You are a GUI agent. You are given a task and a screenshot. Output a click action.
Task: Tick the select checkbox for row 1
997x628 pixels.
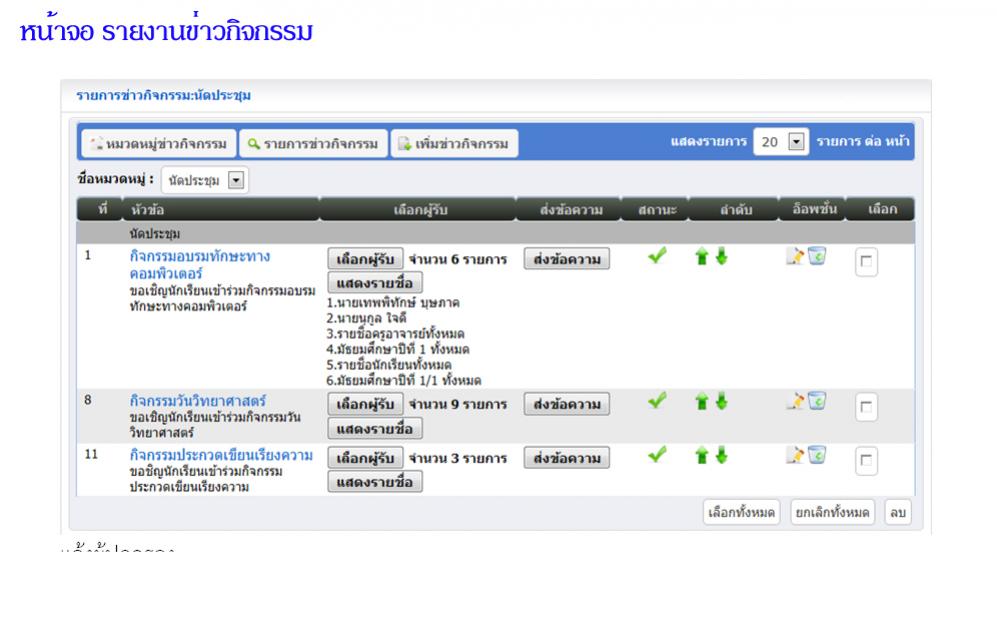pos(866,261)
